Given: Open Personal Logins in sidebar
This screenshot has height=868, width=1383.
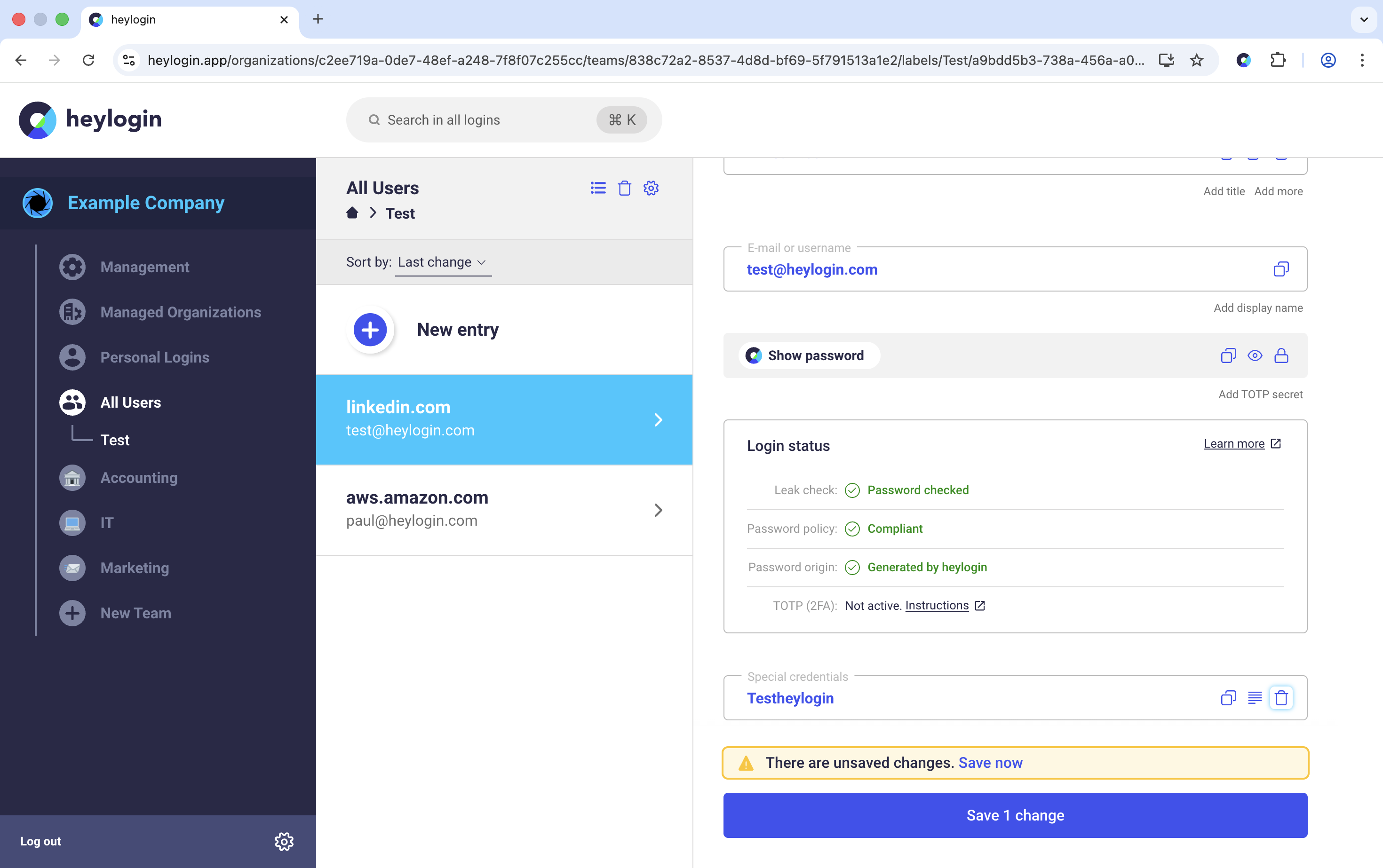Looking at the screenshot, I should (x=154, y=357).
